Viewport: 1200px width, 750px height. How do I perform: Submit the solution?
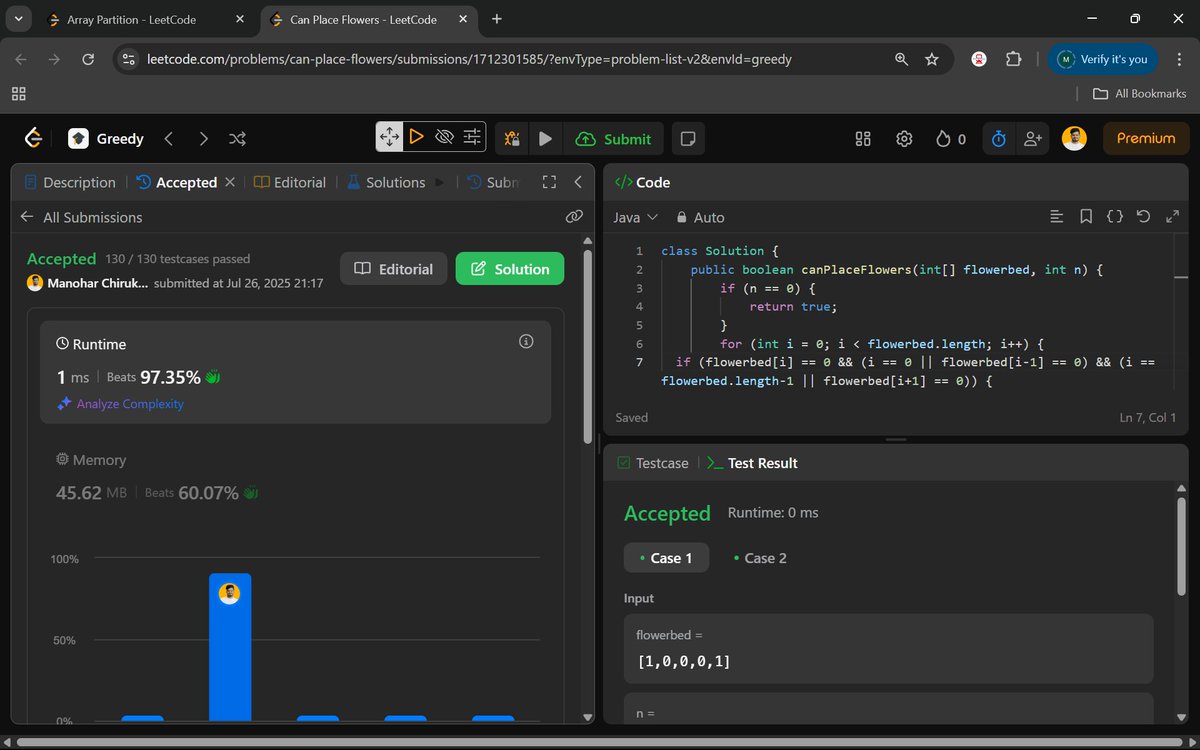[614, 139]
